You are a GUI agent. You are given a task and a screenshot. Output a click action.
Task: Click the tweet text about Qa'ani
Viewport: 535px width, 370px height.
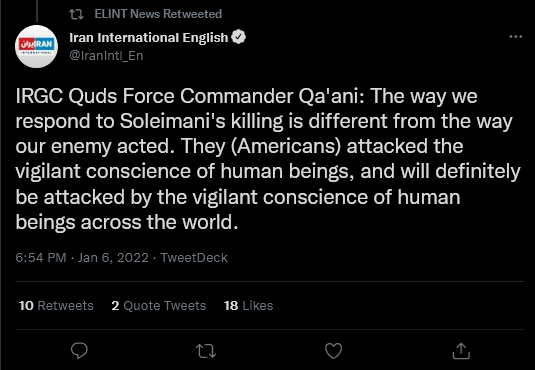tap(268, 159)
